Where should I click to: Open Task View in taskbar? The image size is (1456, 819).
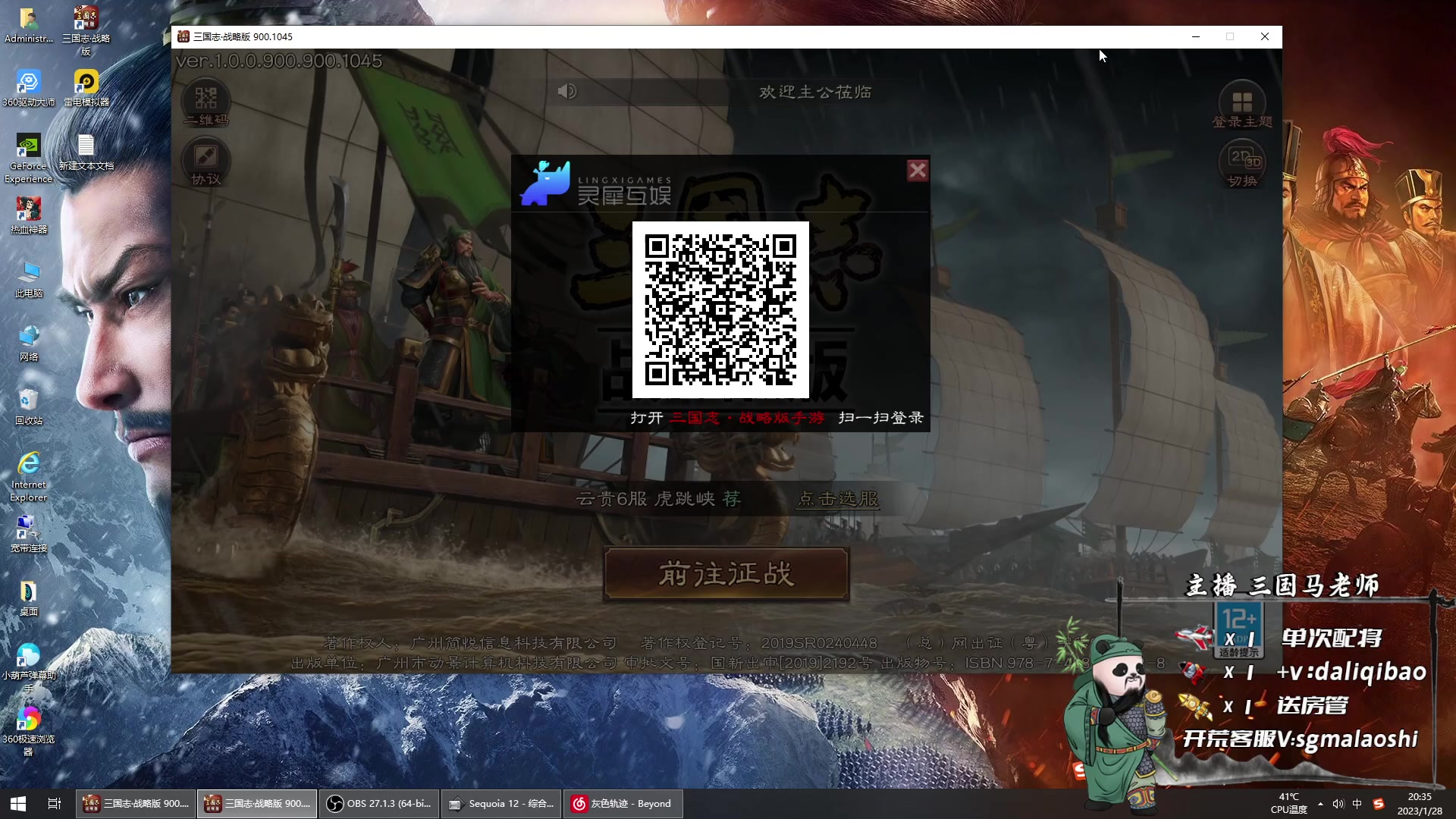click(55, 803)
